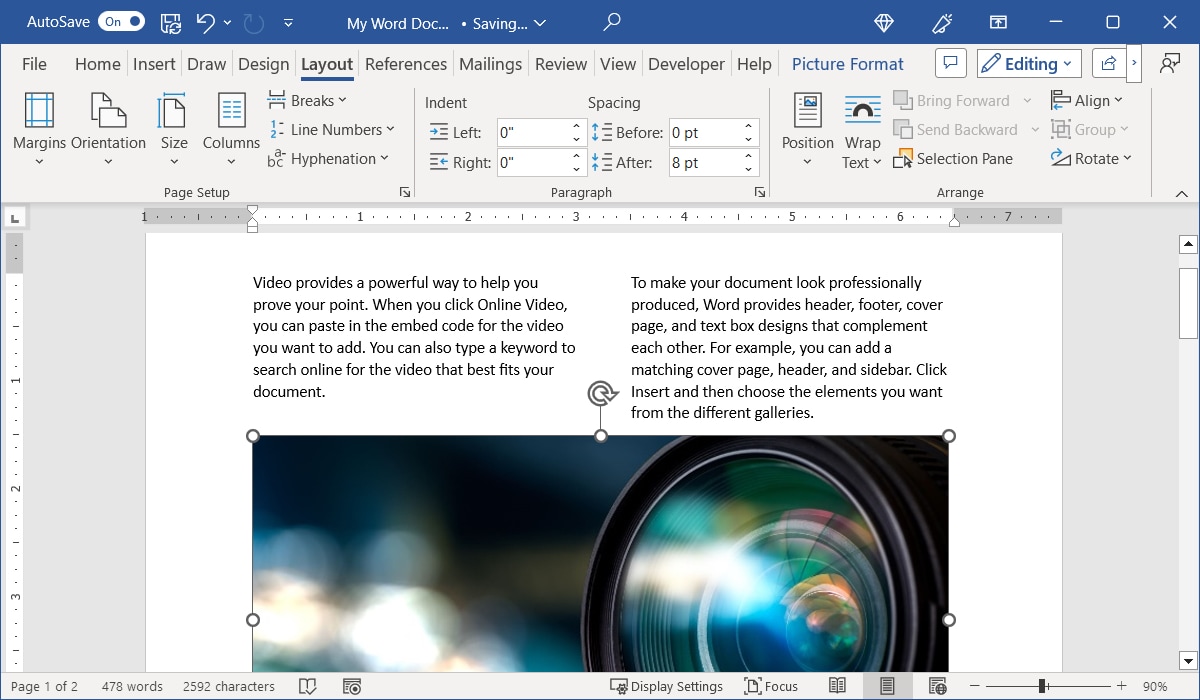Select the Margins tool

pyautogui.click(x=38, y=128)
